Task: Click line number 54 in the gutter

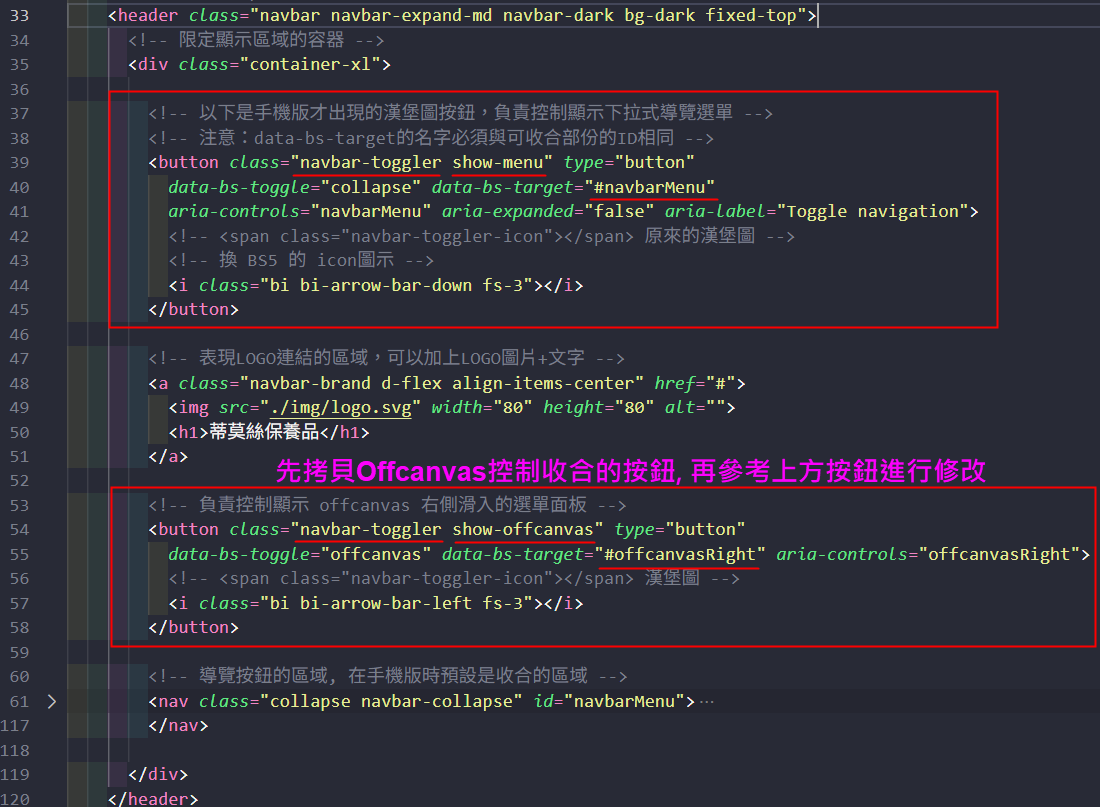Action: 19,529
